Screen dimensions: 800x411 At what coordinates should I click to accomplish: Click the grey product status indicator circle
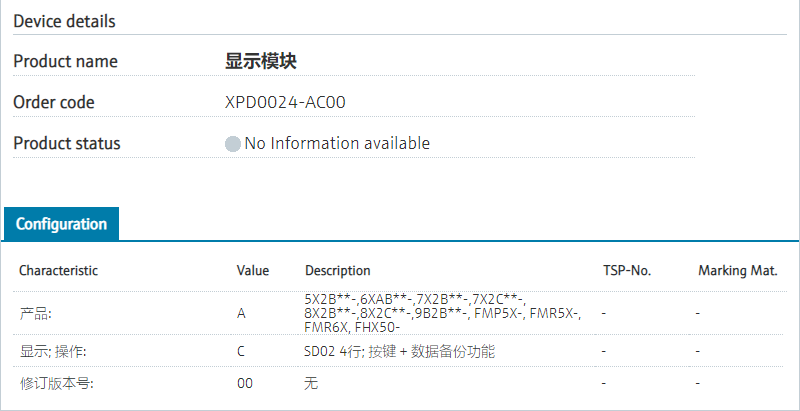pos(233,144)
